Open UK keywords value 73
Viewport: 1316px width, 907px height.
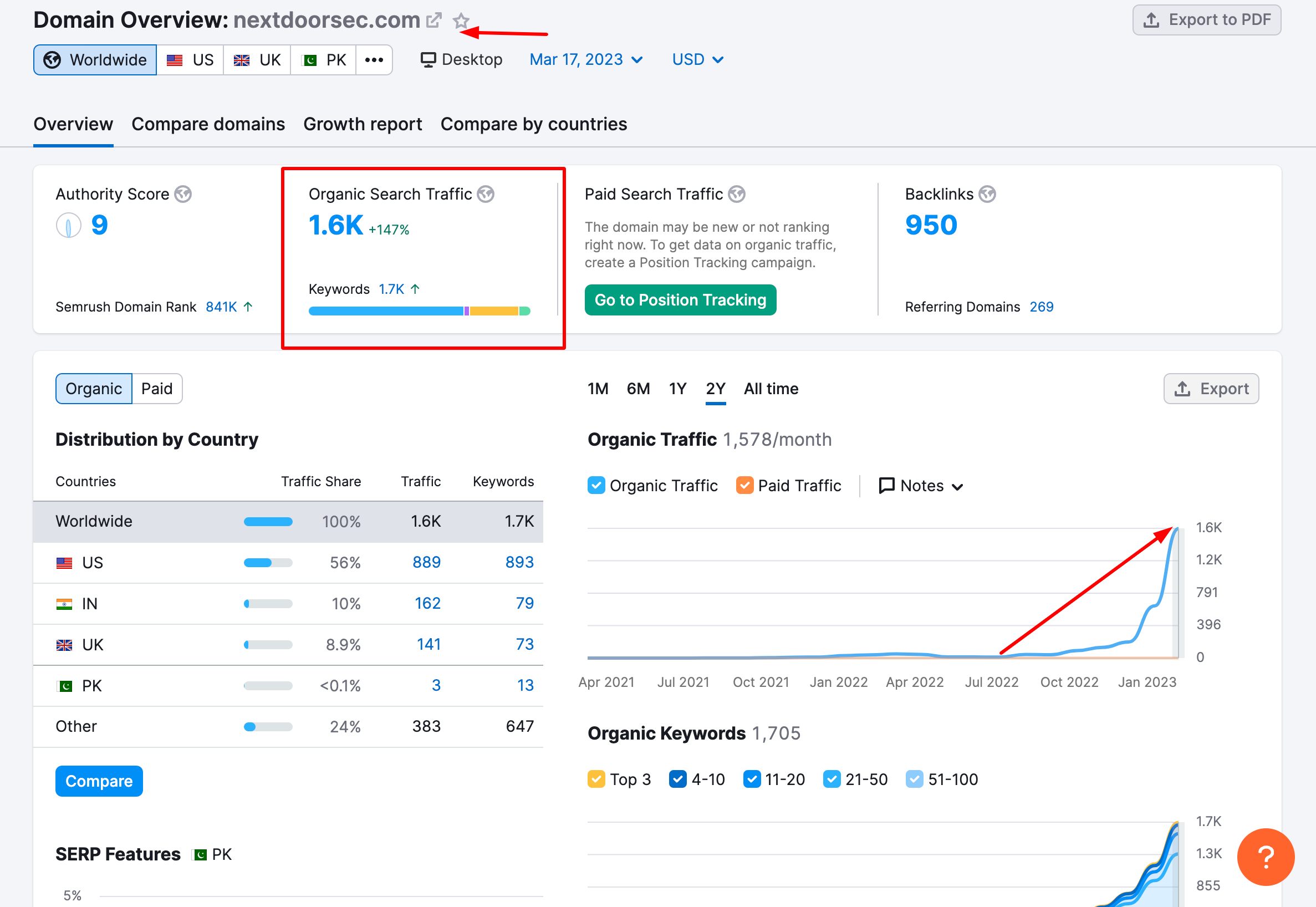point(524,644)
